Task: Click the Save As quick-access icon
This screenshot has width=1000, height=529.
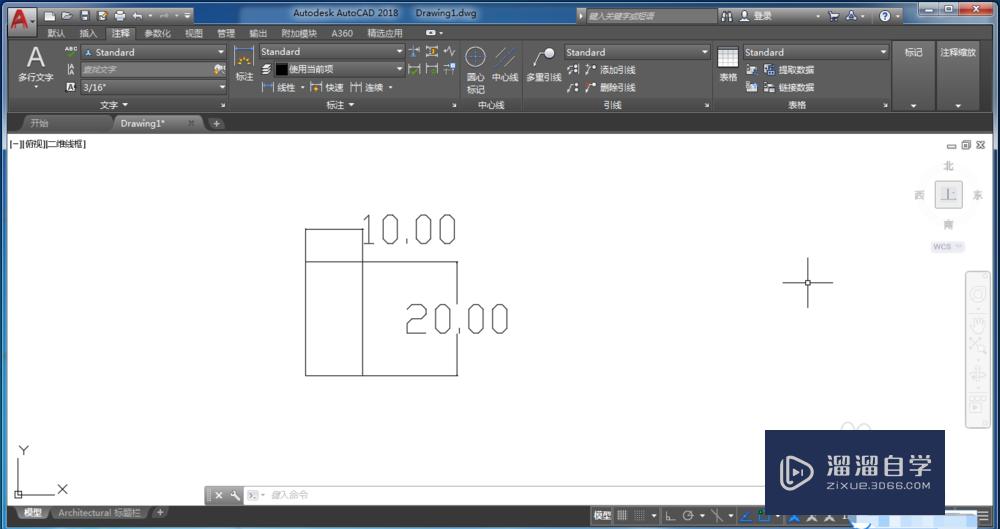Action: click(102, 16)
